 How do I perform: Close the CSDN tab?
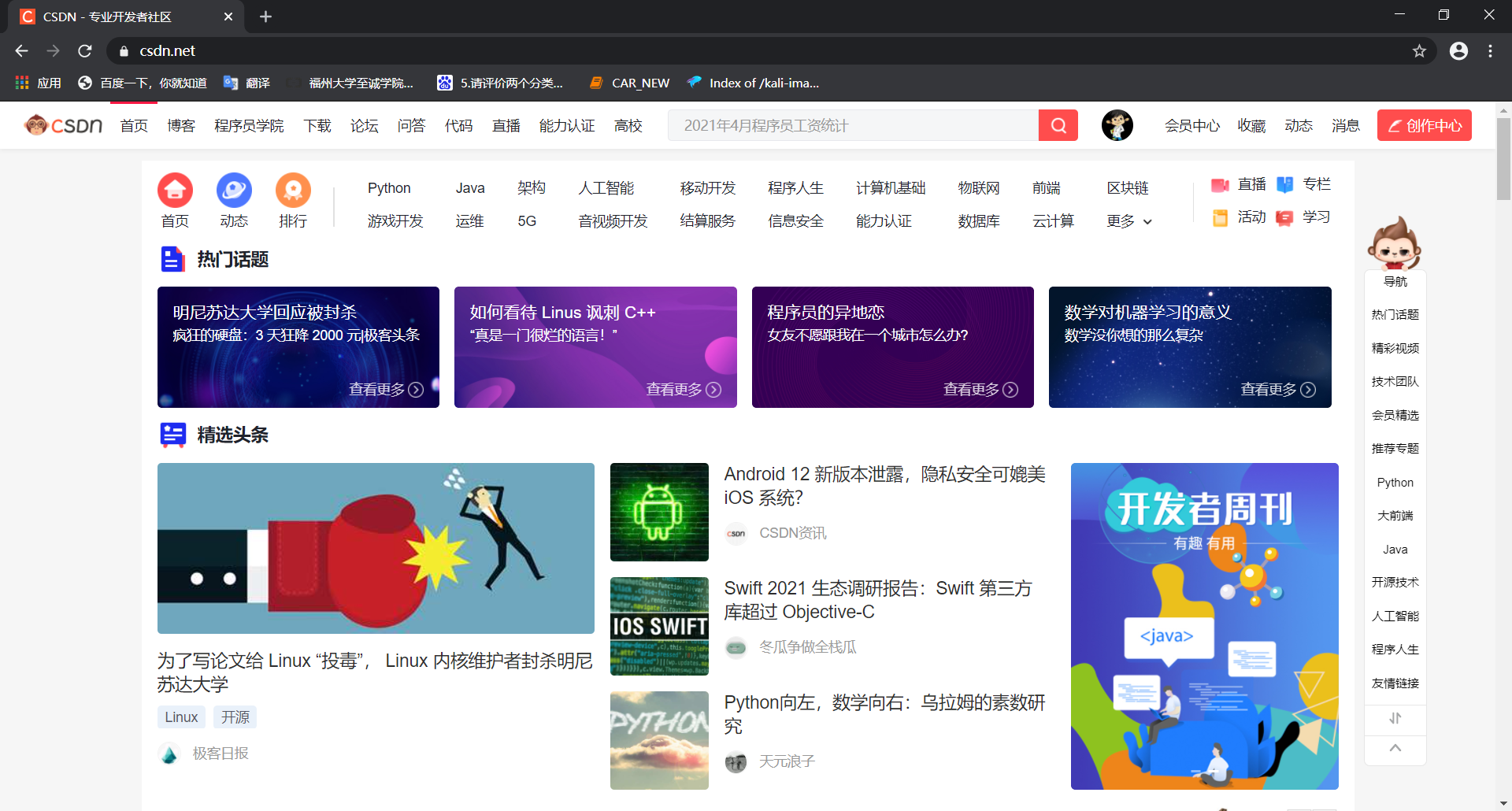point(228,17)
